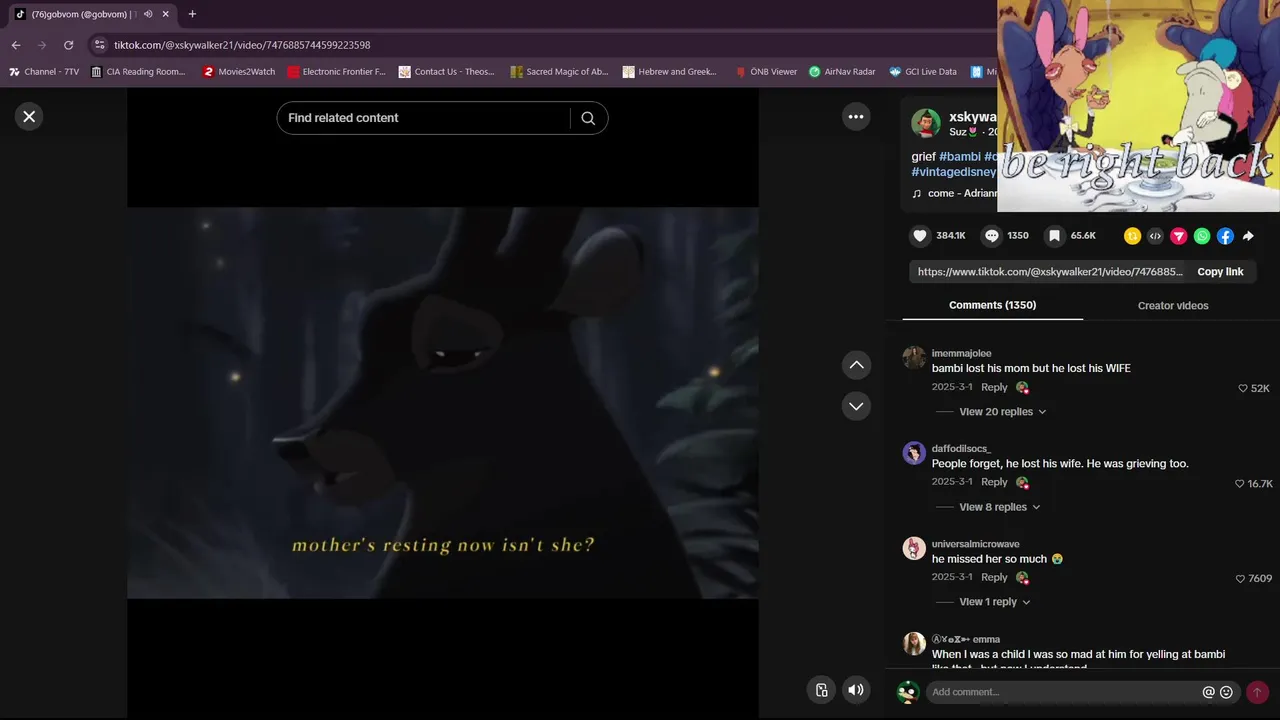The width and height of the screenshot is (1280, 720).
Task: Expand View 20 replies
Action: pyautogui.click(x=1003, y=412)
